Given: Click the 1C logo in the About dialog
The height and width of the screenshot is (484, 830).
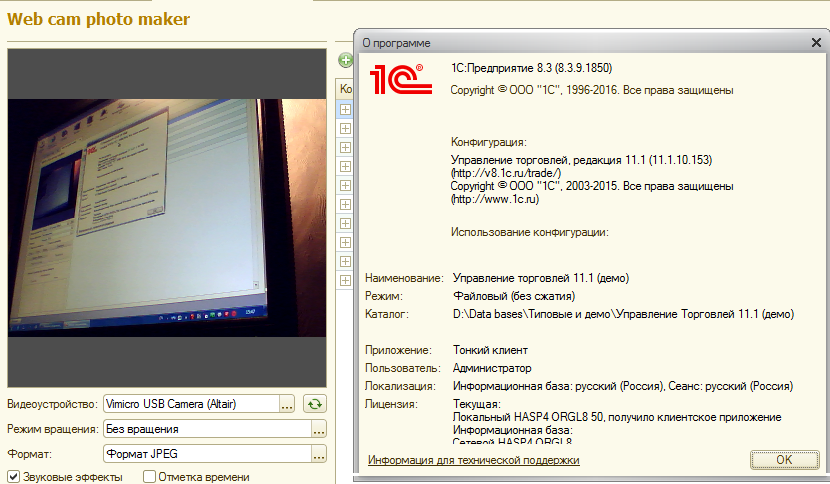Looking at the screenshot, I should [401, 79].
